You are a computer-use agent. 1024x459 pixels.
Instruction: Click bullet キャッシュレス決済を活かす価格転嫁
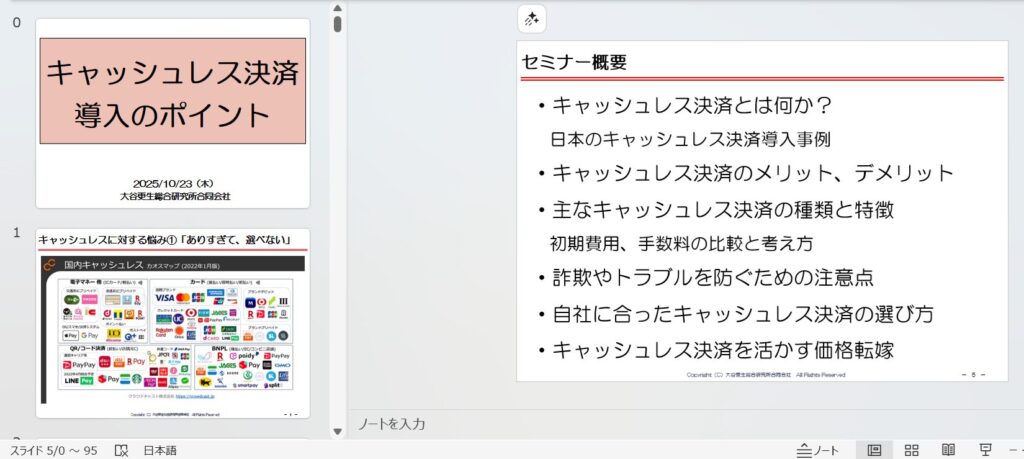pos(722,350)
